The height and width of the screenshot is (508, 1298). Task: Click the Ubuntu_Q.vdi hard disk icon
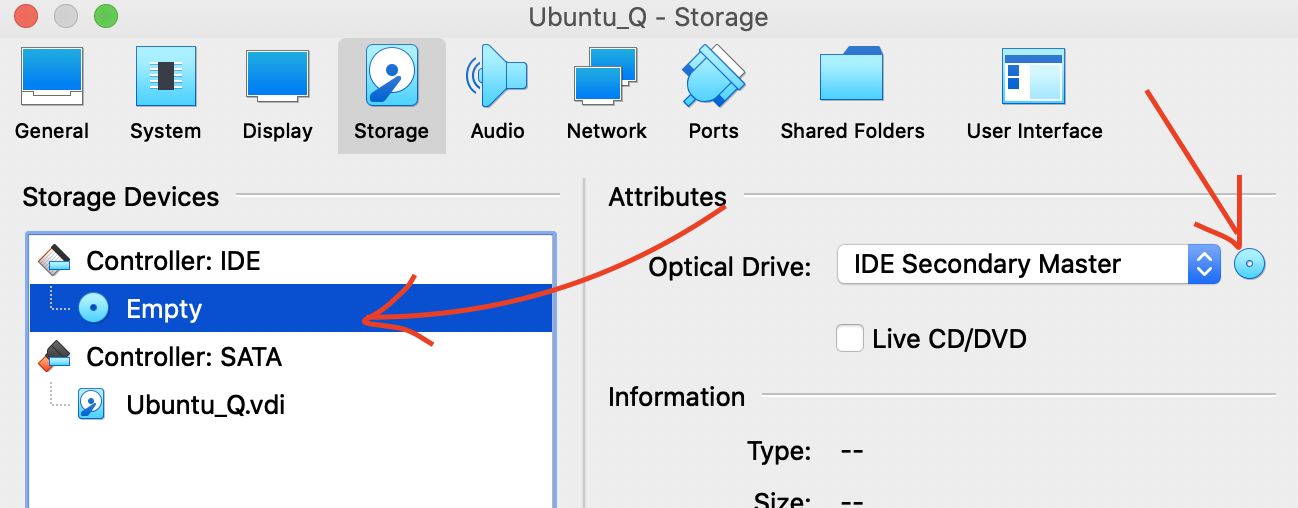point(92,405)
